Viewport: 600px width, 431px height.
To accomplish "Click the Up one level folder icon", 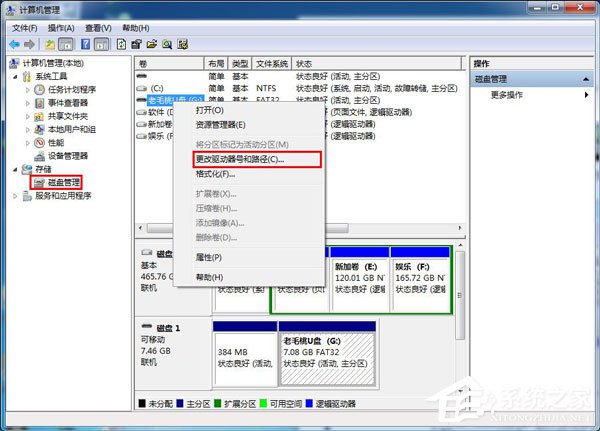I will (51, 44).
